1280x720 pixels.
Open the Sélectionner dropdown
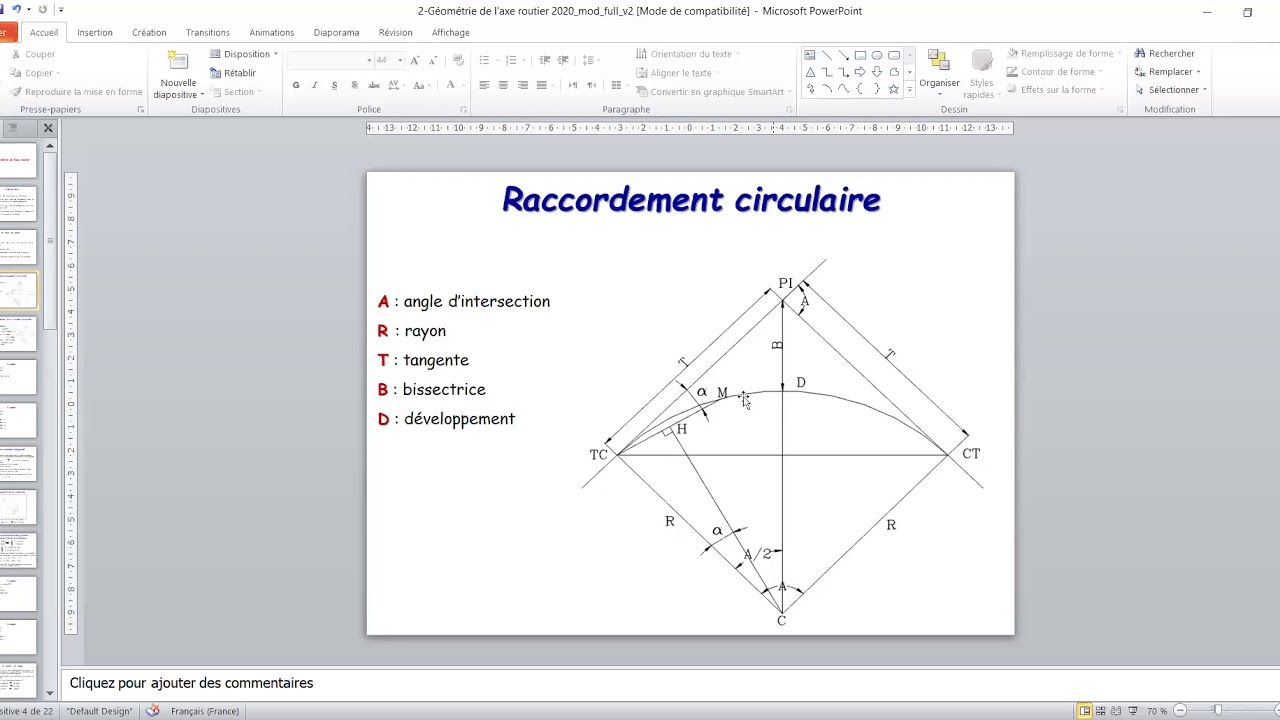tap(1171, 90)
